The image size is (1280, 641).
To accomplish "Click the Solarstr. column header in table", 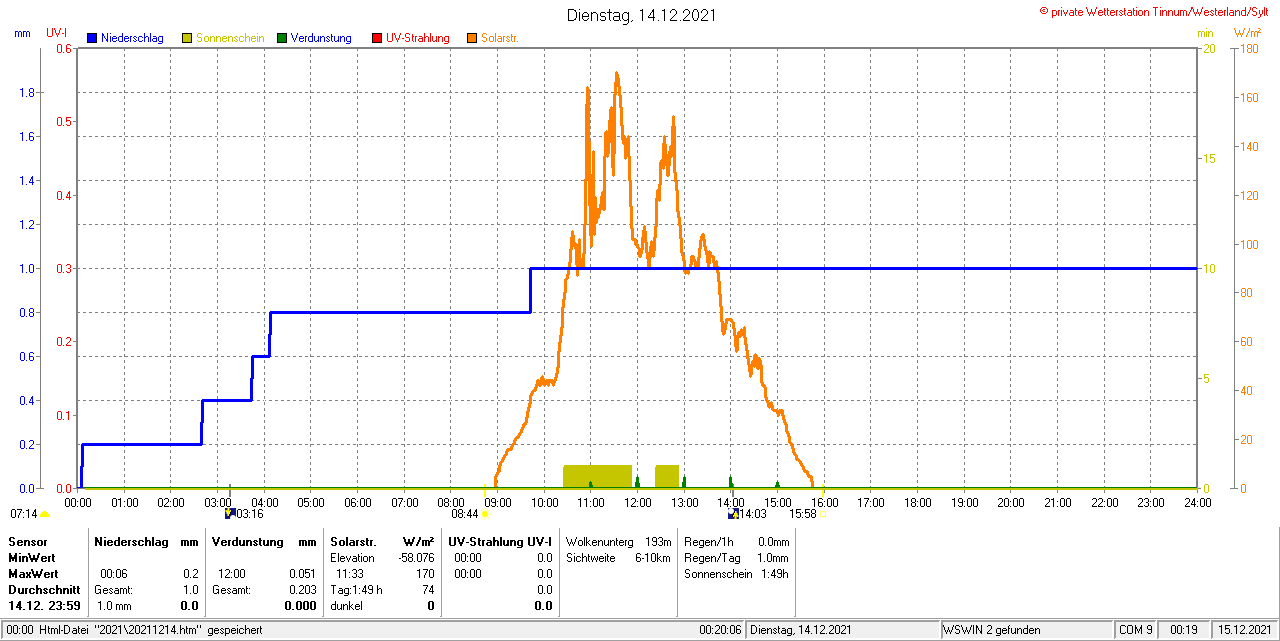I will (351, 541).
